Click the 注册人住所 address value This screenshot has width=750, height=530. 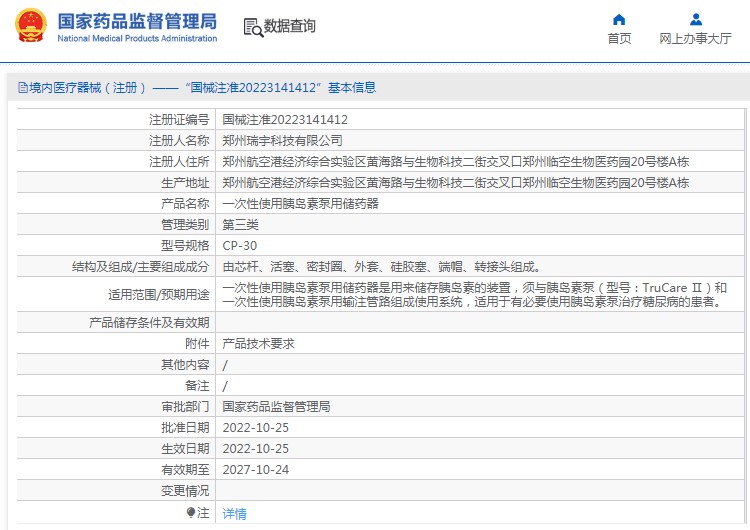[455, 162]
